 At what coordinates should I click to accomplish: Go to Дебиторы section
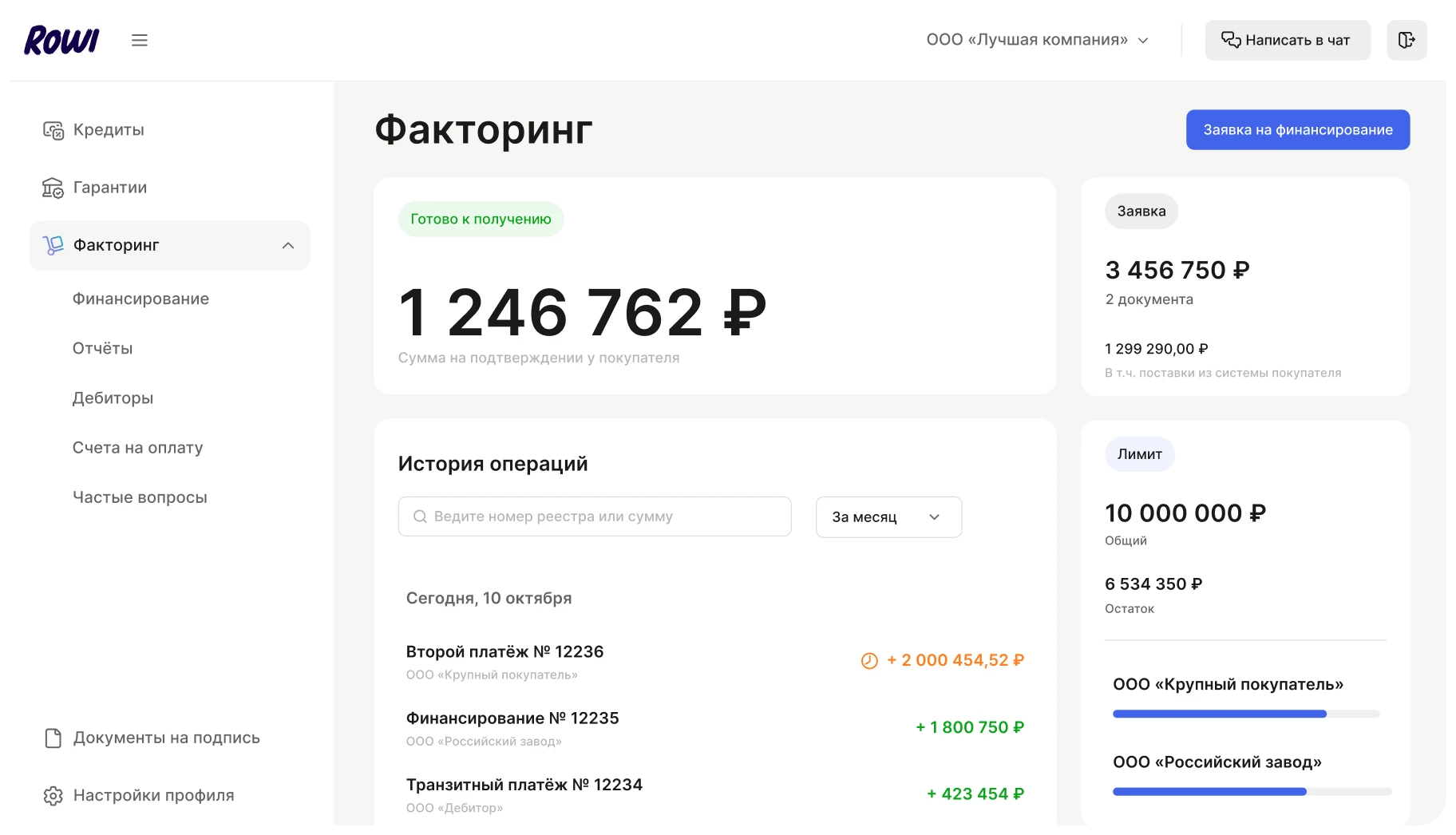(x=113, y=398)
